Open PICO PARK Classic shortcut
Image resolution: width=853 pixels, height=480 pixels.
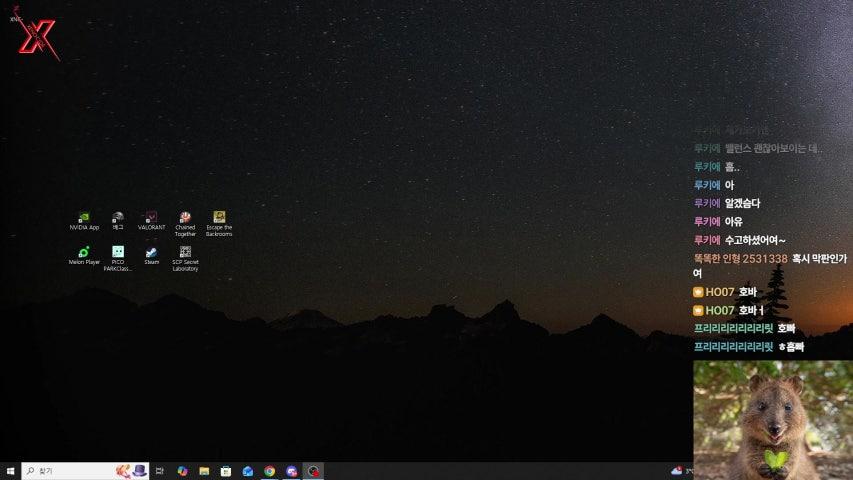pyautogui.click(x=118, y=252)
